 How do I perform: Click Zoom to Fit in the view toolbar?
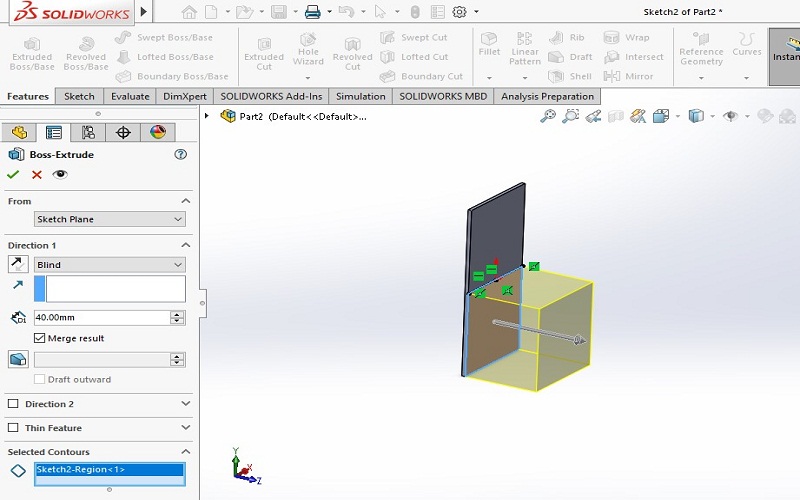tap(547, 116)
